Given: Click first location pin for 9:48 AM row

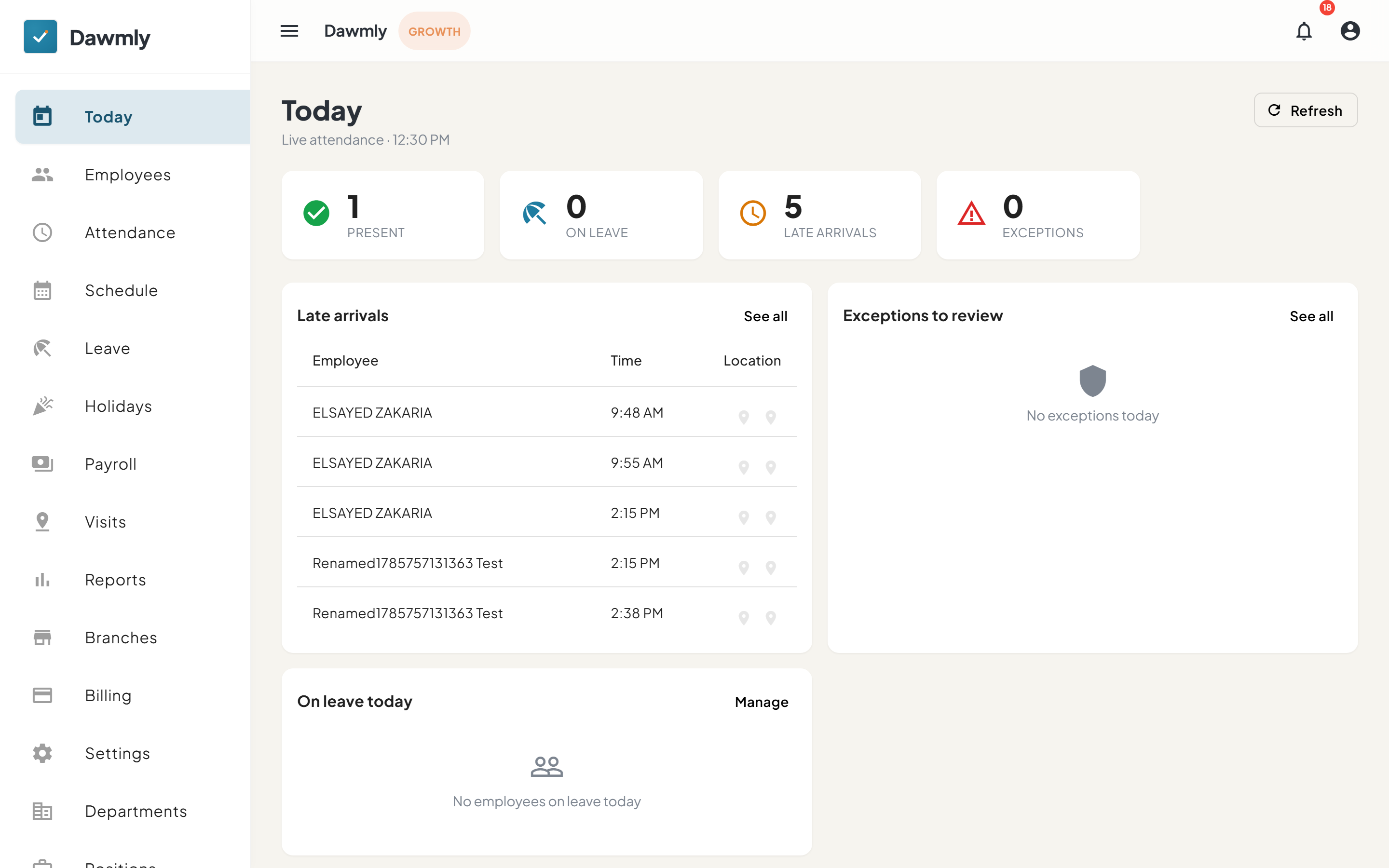Looking at the screenshot, I should [x=744, y=417].
